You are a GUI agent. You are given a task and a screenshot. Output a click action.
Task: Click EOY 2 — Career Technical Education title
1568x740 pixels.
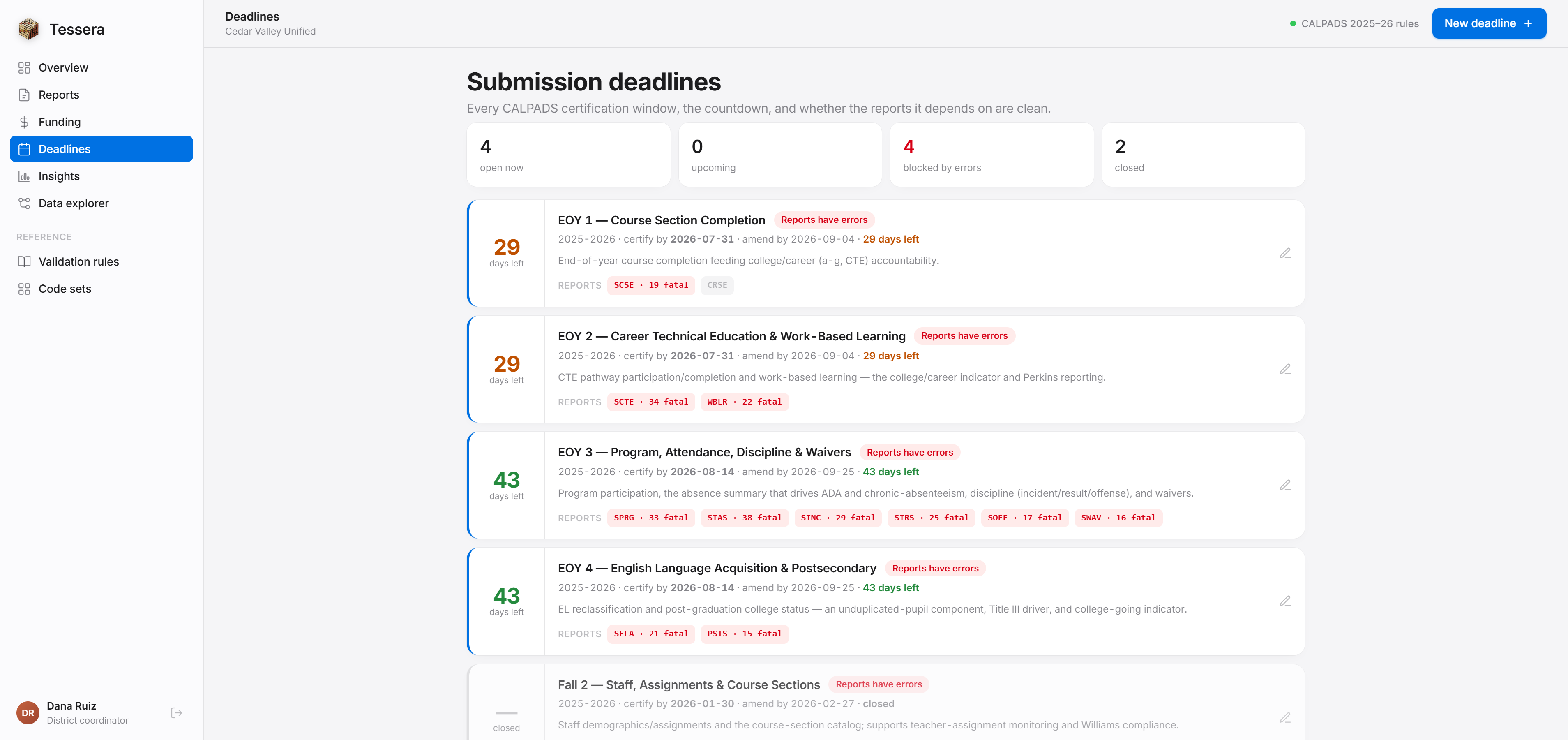[732, 336]
